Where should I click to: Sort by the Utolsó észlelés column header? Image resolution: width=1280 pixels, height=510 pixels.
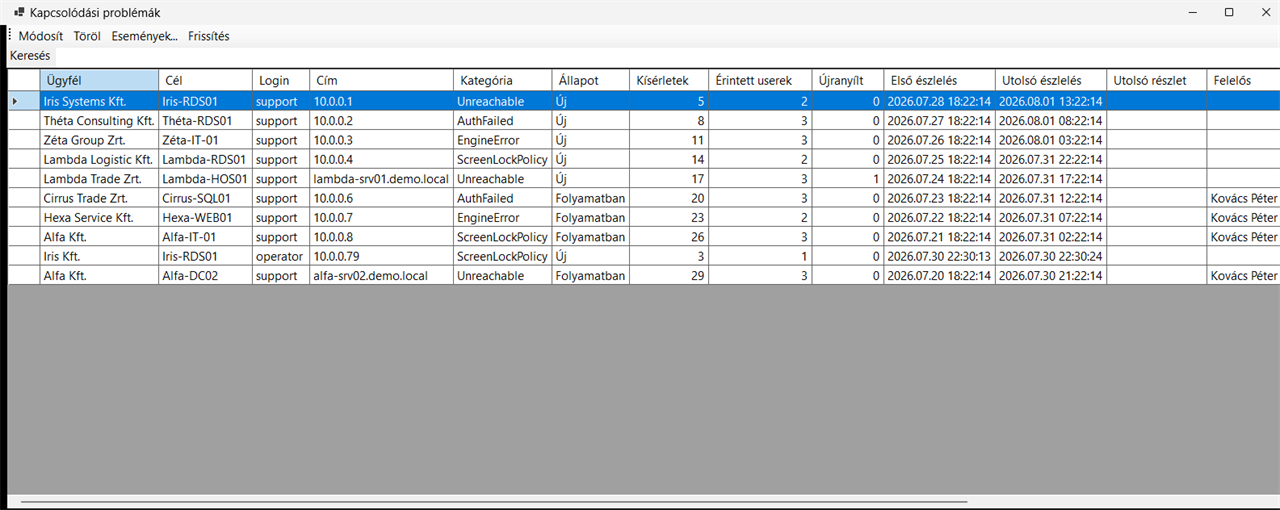(x=1051, y=80)
